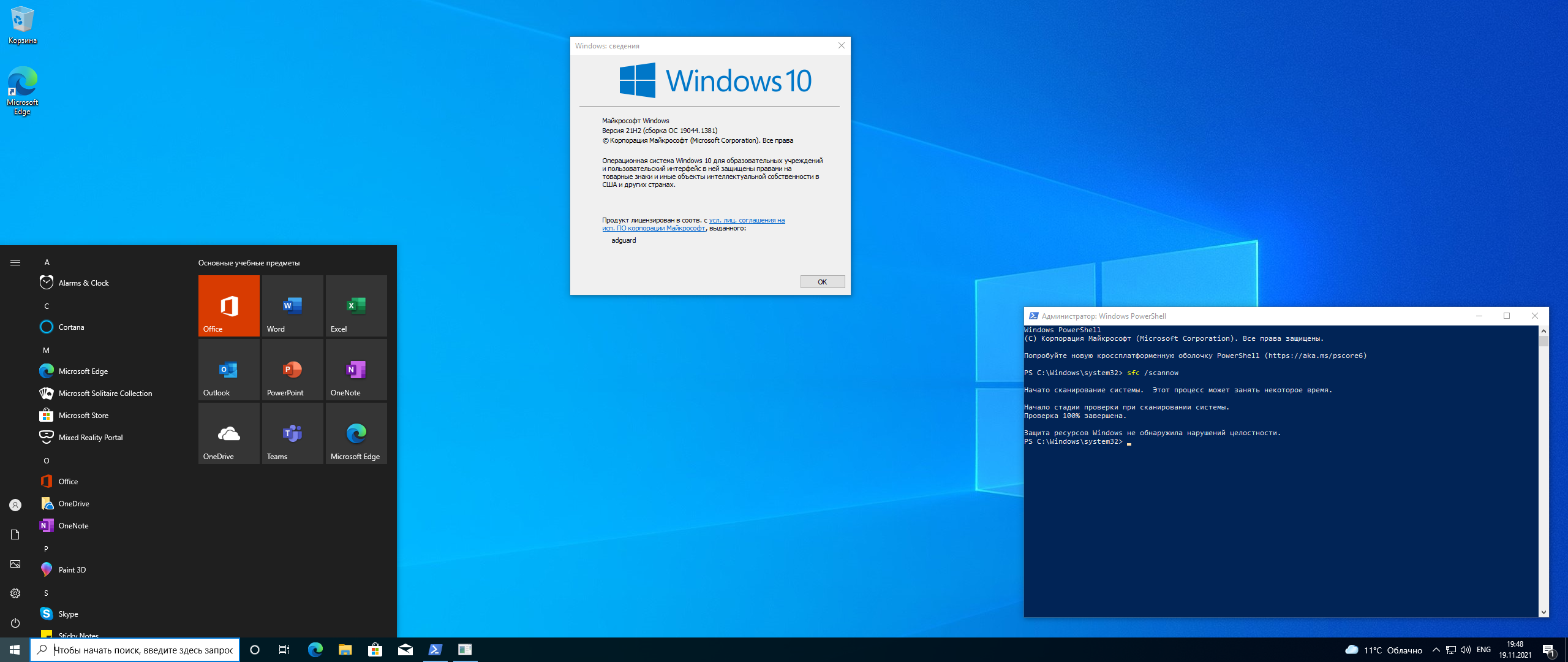Viewport: 1568px width, 662px height.
Task: Launch the Word tile
Action: 293,305
